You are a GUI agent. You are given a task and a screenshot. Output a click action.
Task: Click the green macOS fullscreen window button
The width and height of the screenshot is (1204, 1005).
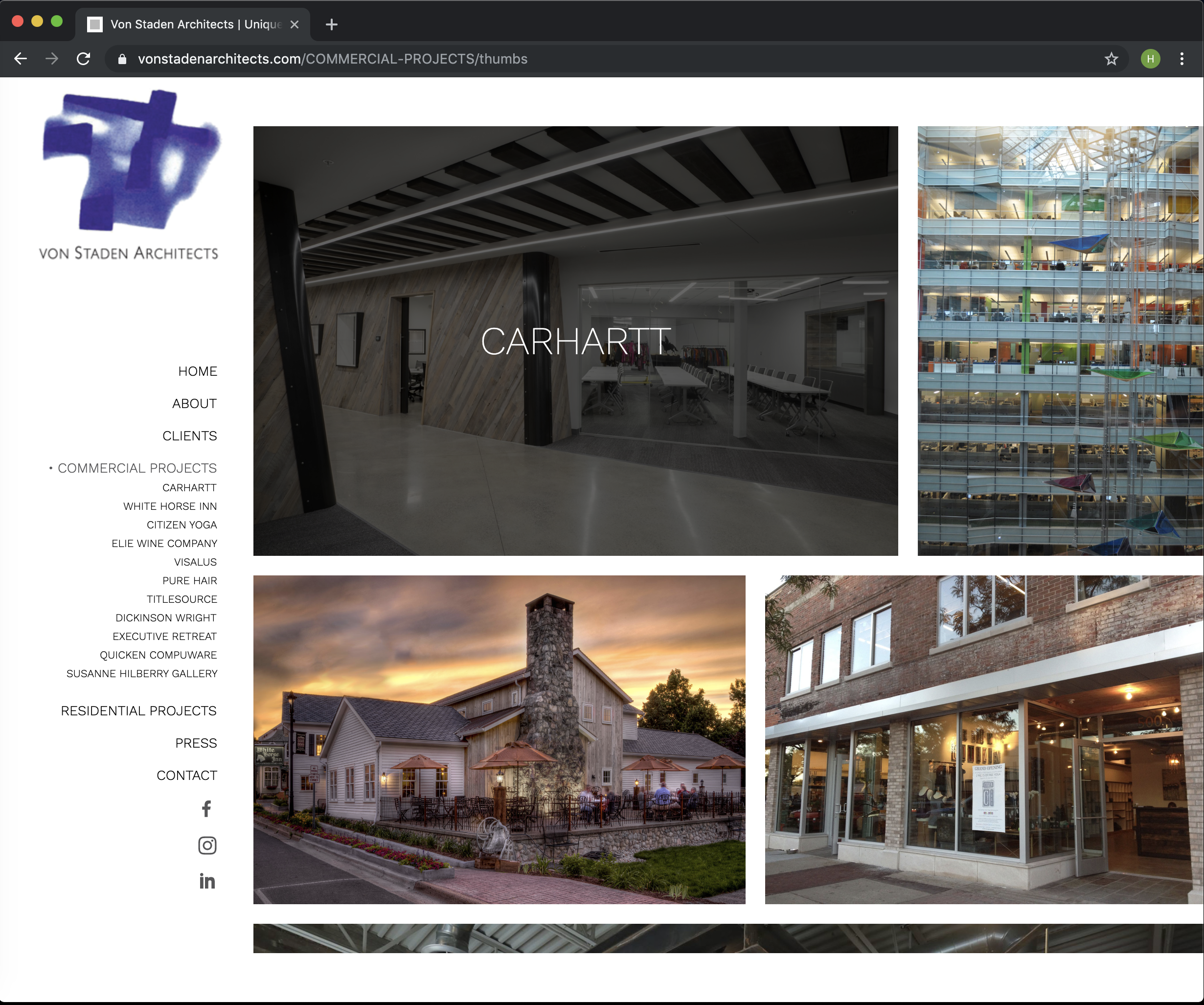pyautogui.click(x=56, y=21)
